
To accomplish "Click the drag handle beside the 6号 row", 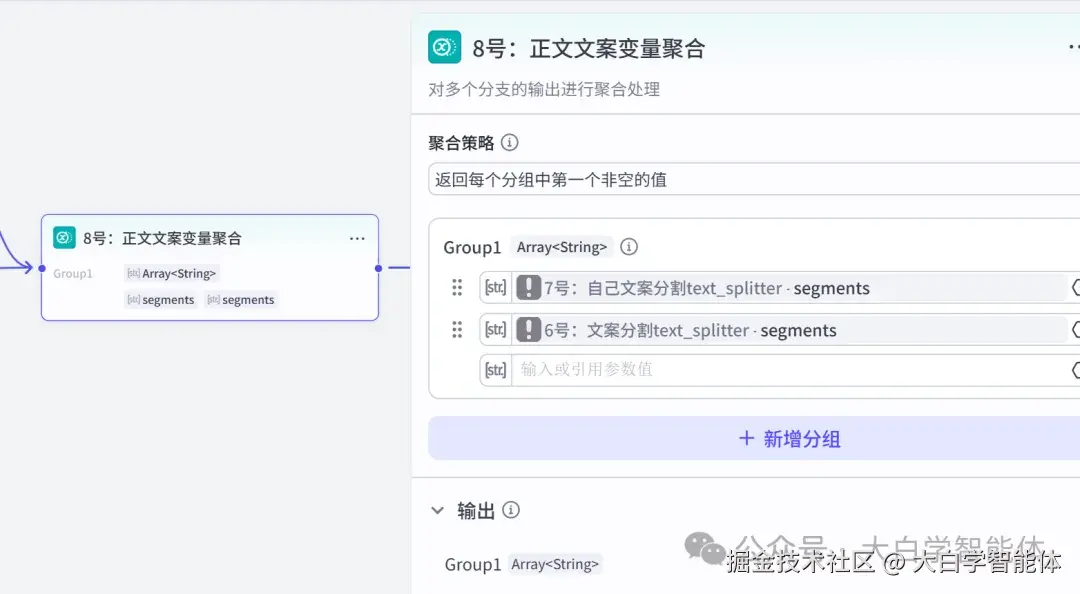I will pyautogui.click(x=457, y=329).
